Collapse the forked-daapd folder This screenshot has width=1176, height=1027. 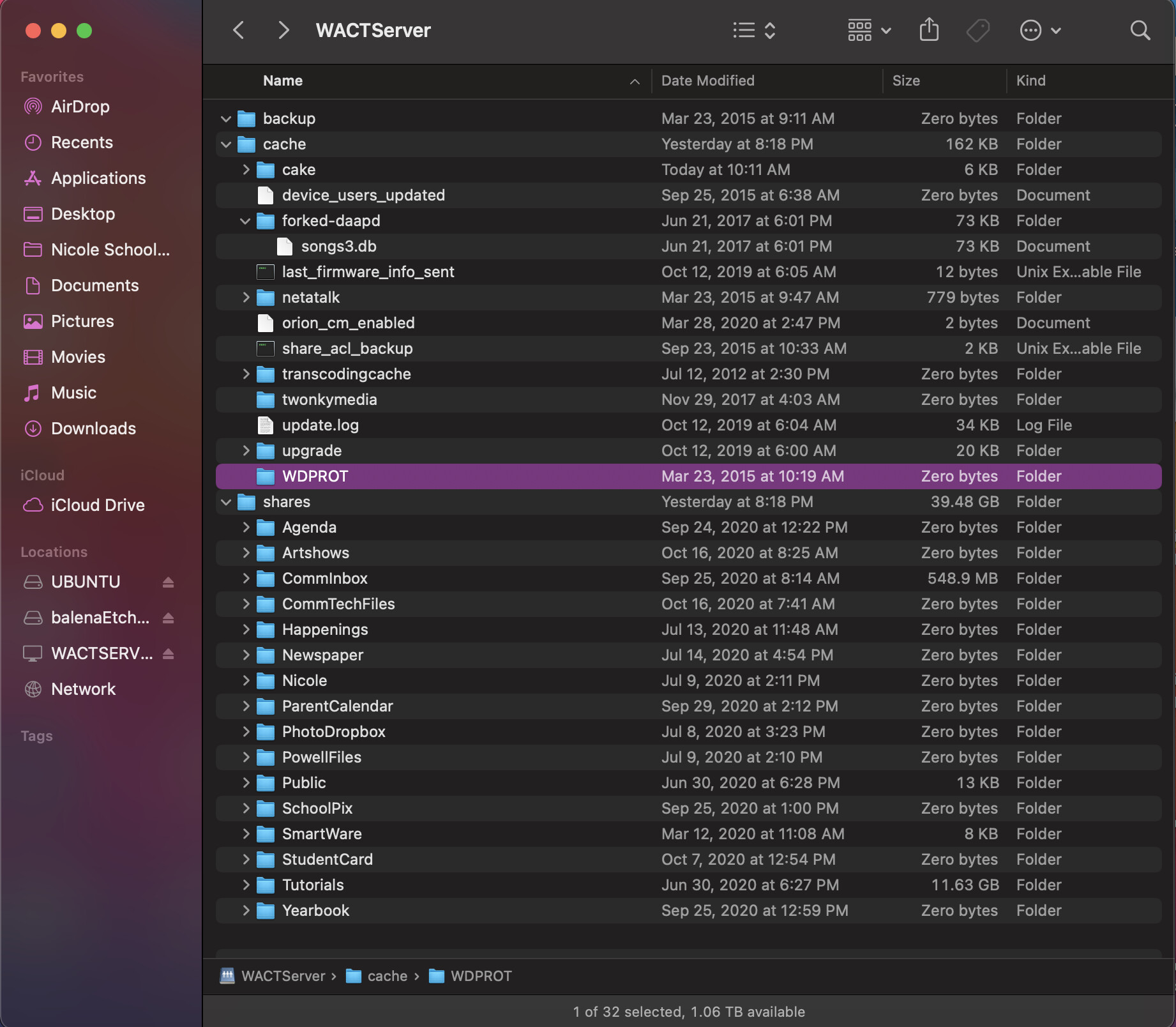245,221
